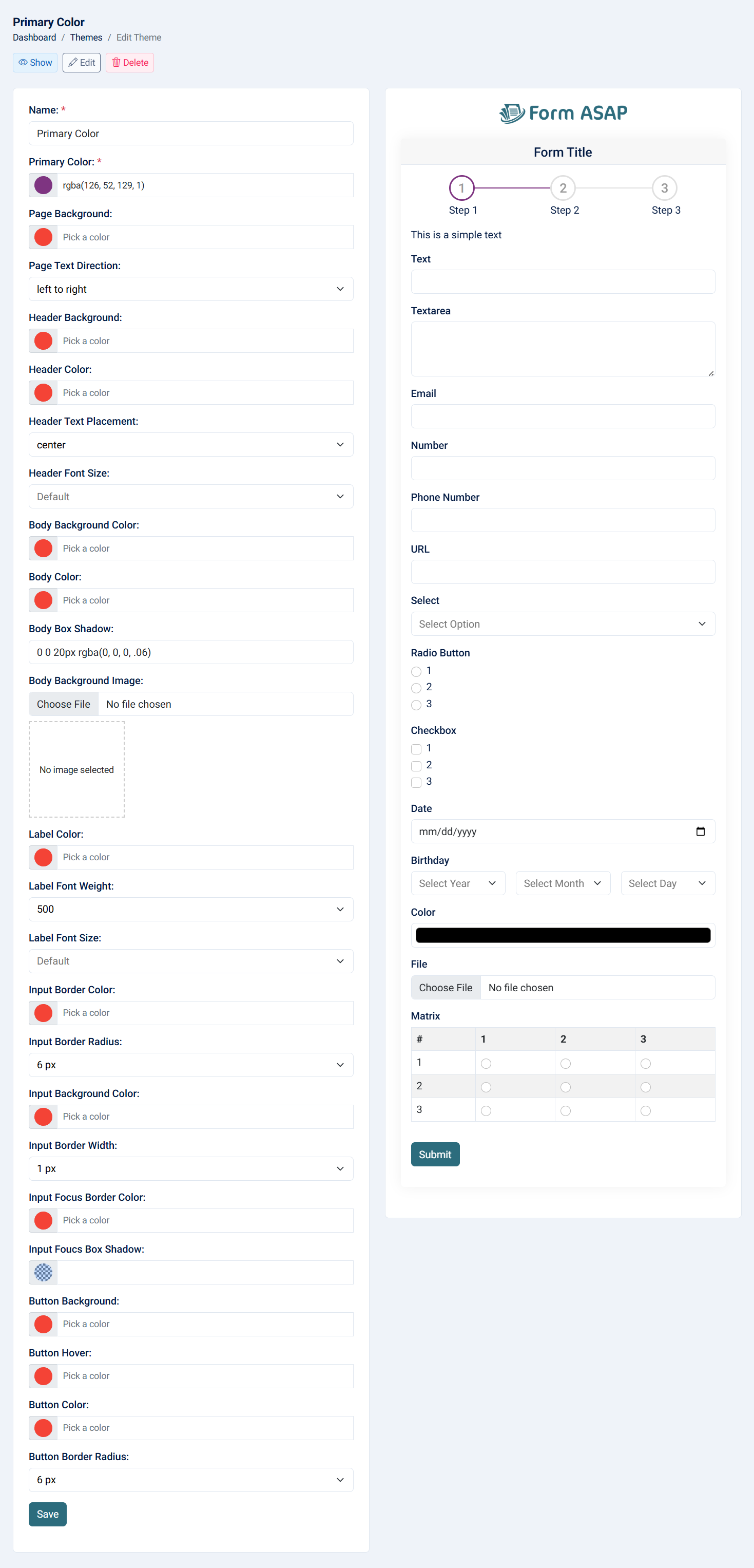
Task: Navigate to Dashboard breadcrumb
Action: (x=35, y=37)
